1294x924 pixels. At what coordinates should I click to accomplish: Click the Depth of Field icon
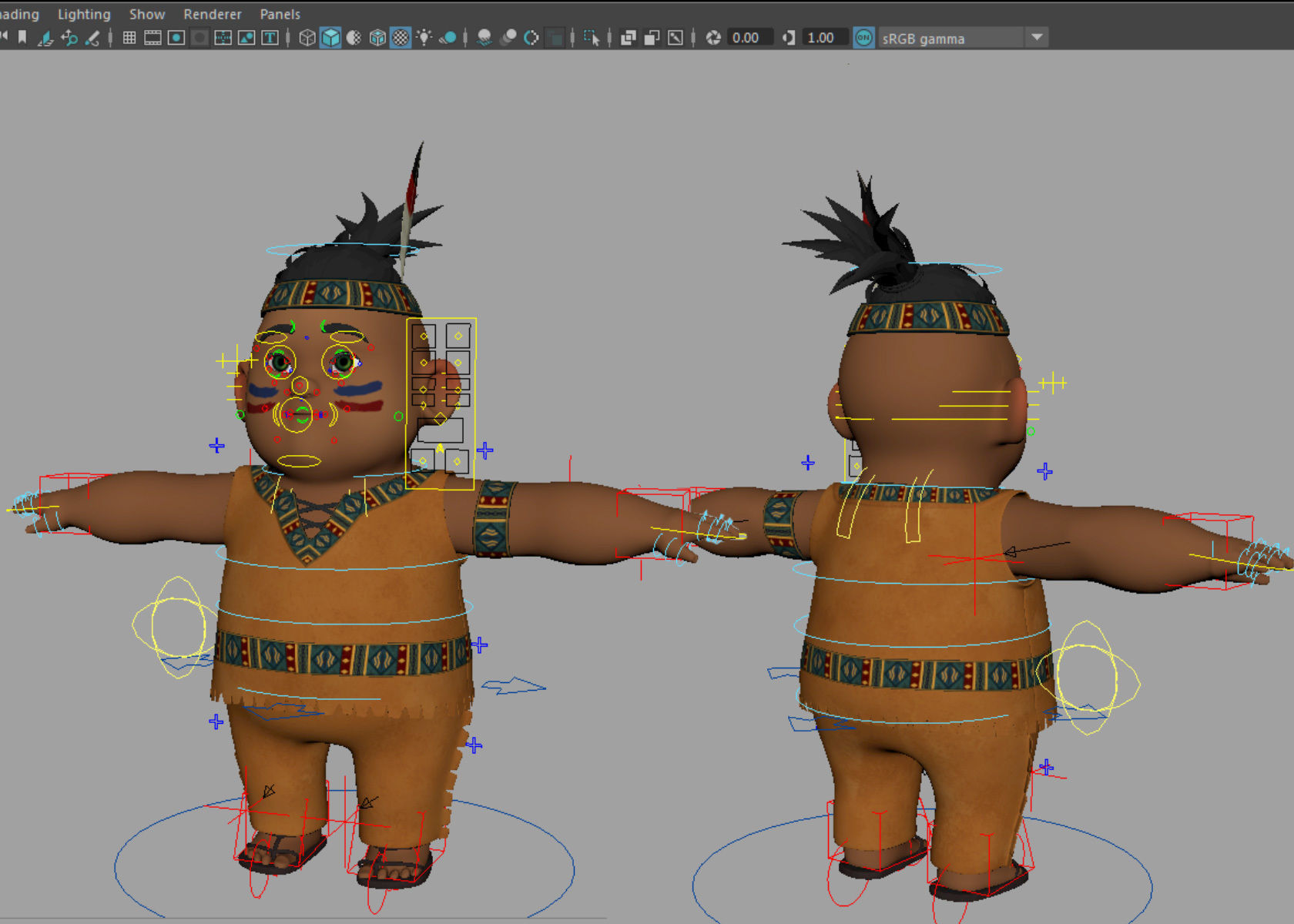click(555, 38)
